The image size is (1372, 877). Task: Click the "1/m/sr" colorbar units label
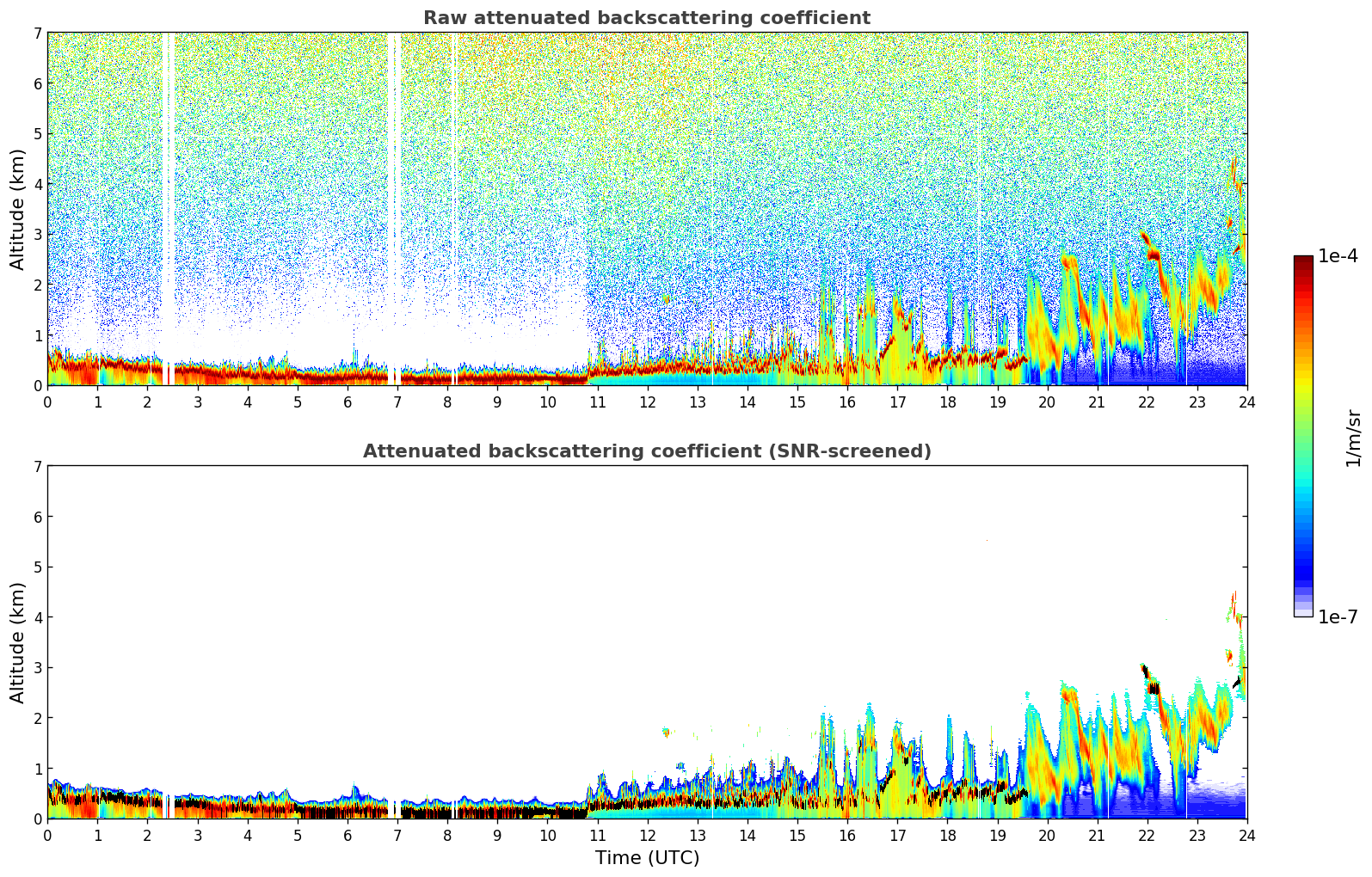(x=1353, y=438)
